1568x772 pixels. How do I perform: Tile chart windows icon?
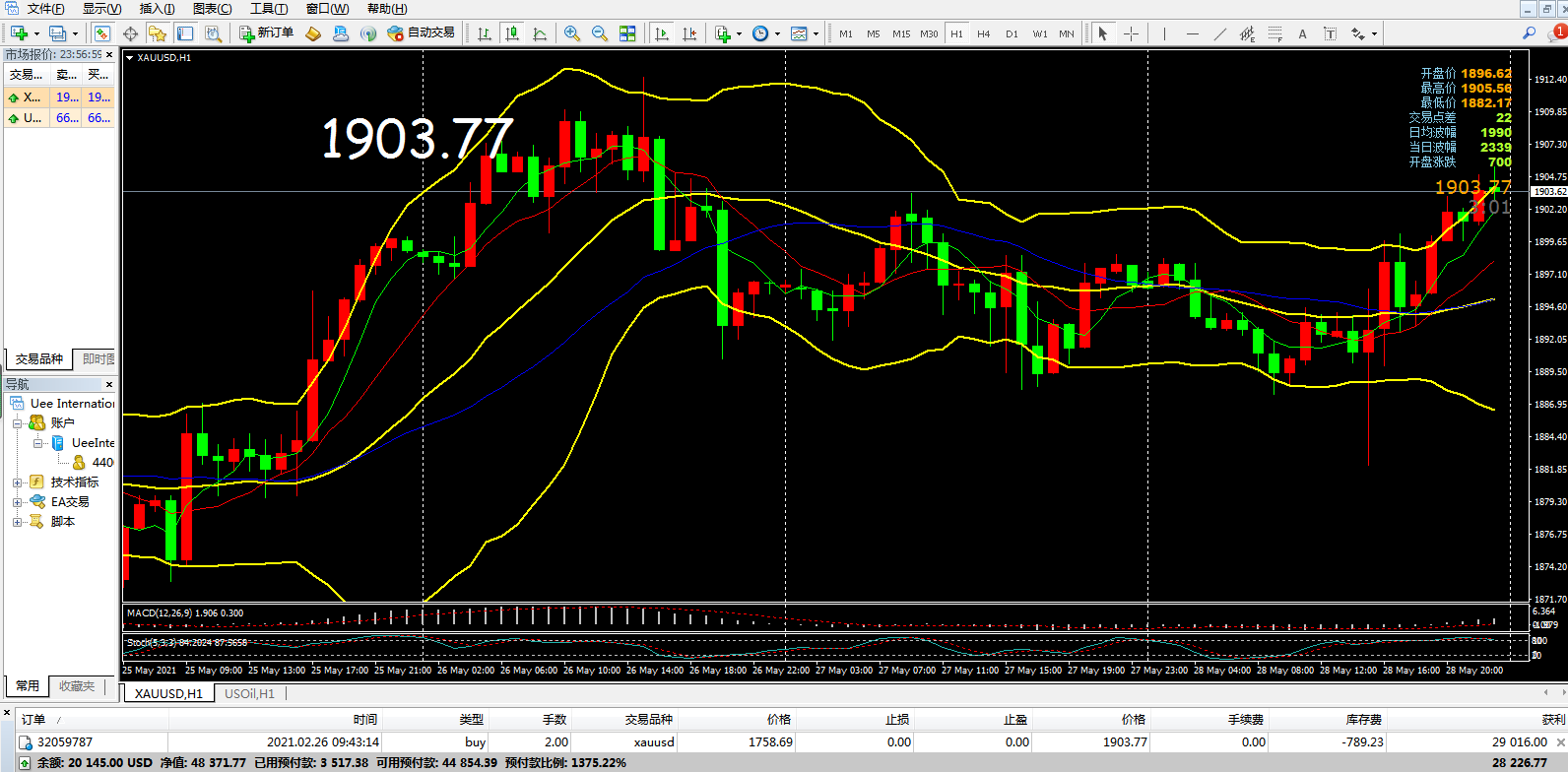[x=627, y=33]
